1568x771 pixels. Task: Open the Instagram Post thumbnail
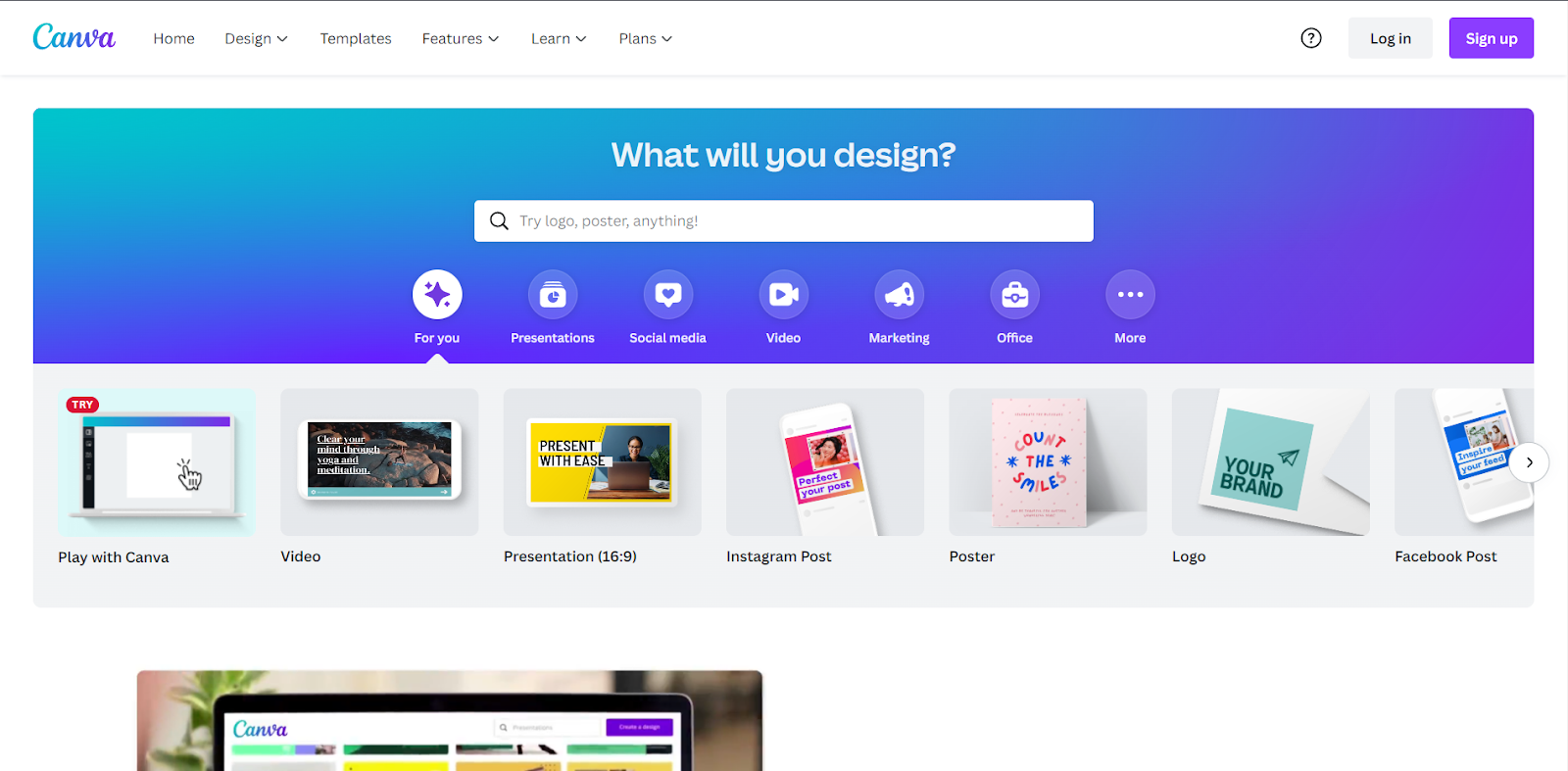click(825, 462)
